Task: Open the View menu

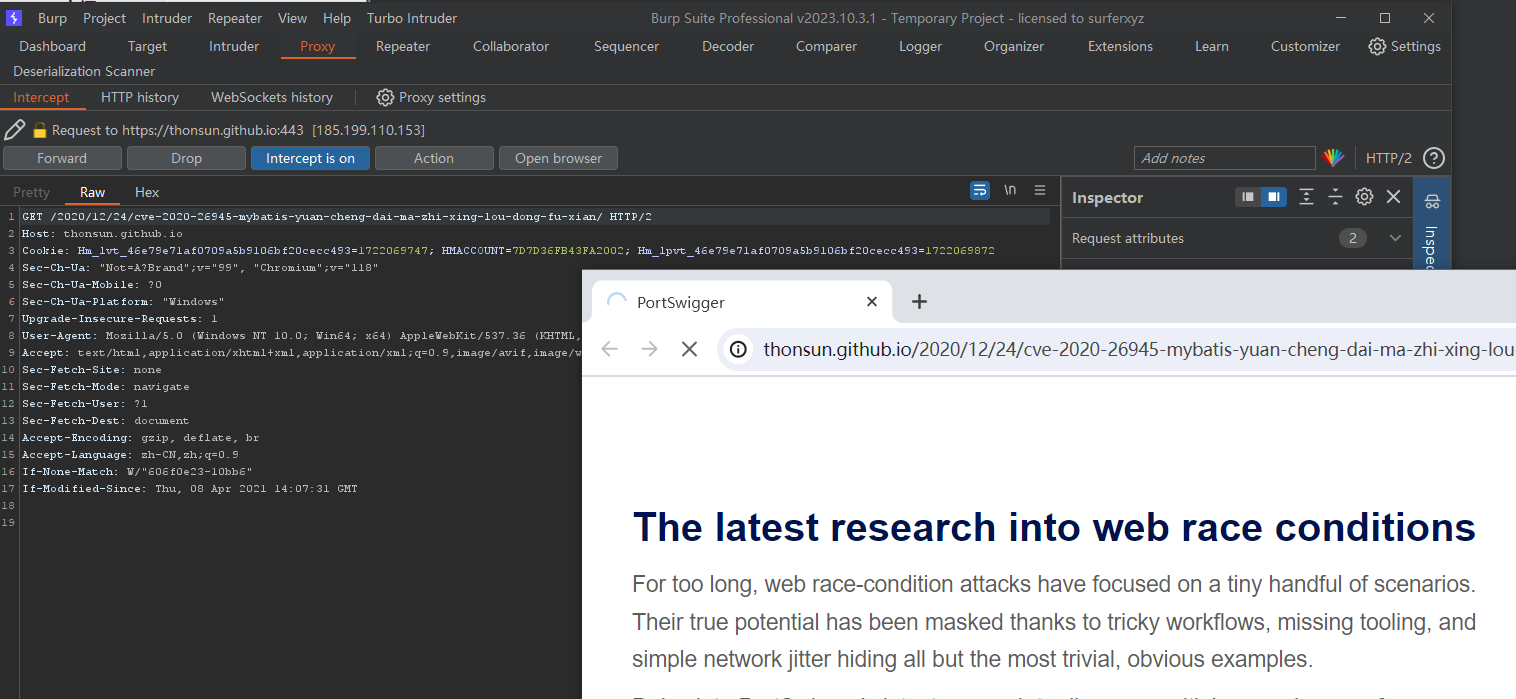Action: (x=292, y=18)
